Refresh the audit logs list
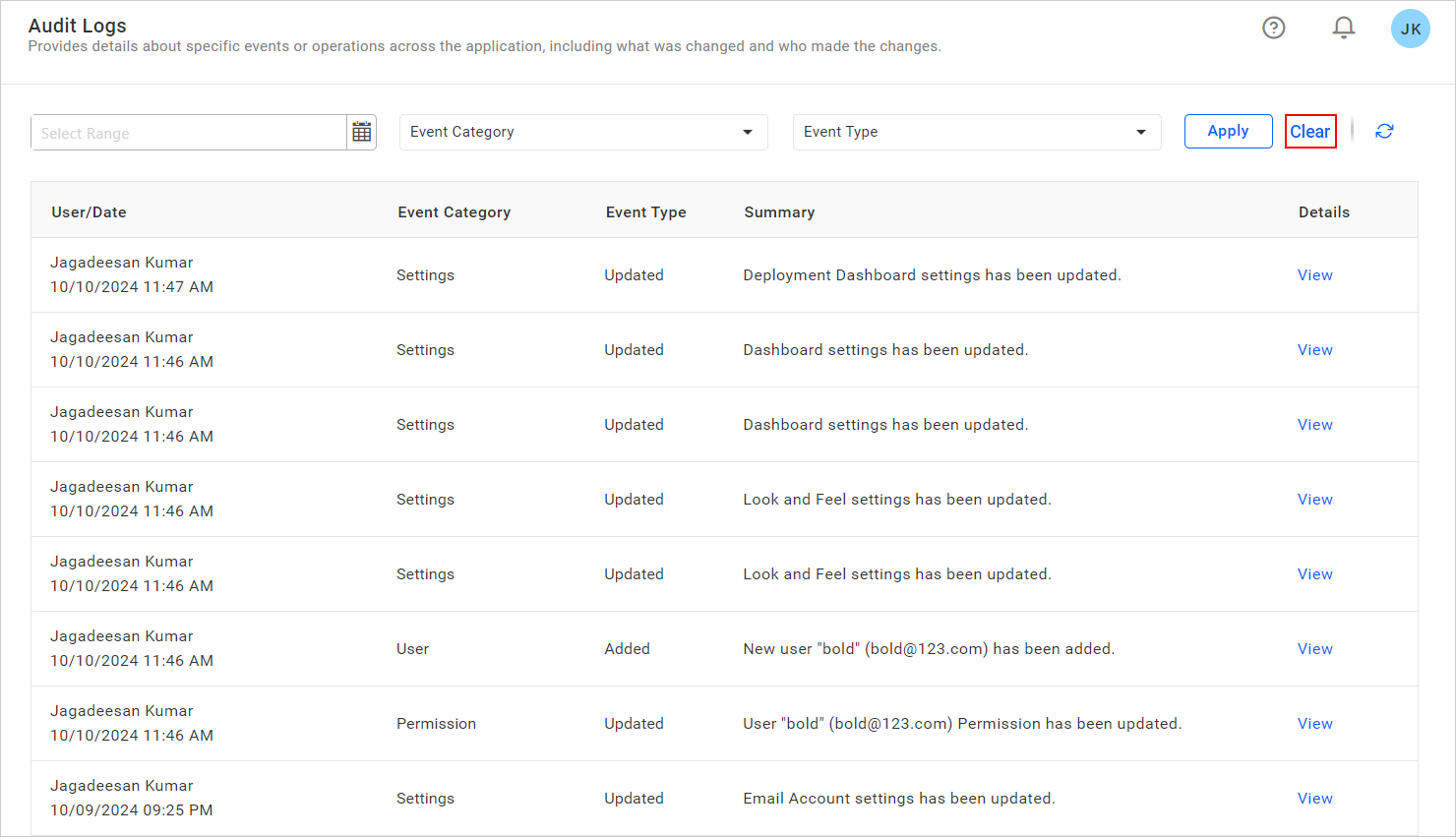1456x837 pixels. coord(1384,132)
